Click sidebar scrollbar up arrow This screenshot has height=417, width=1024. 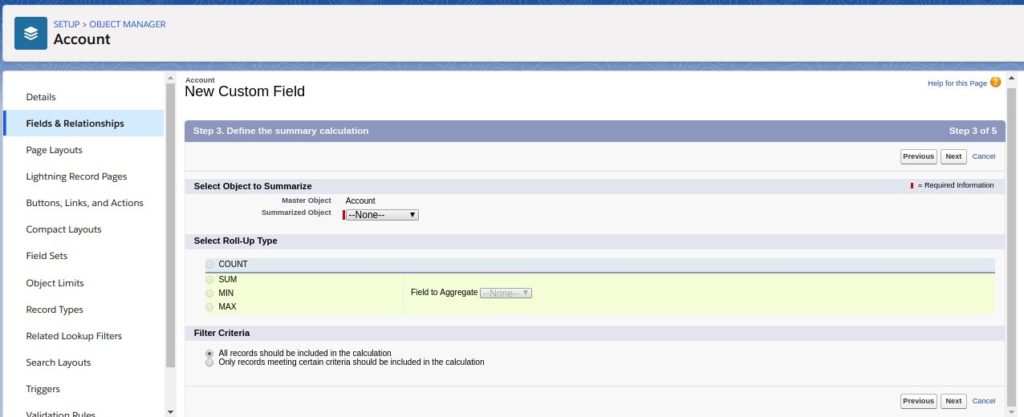(171, 78)
